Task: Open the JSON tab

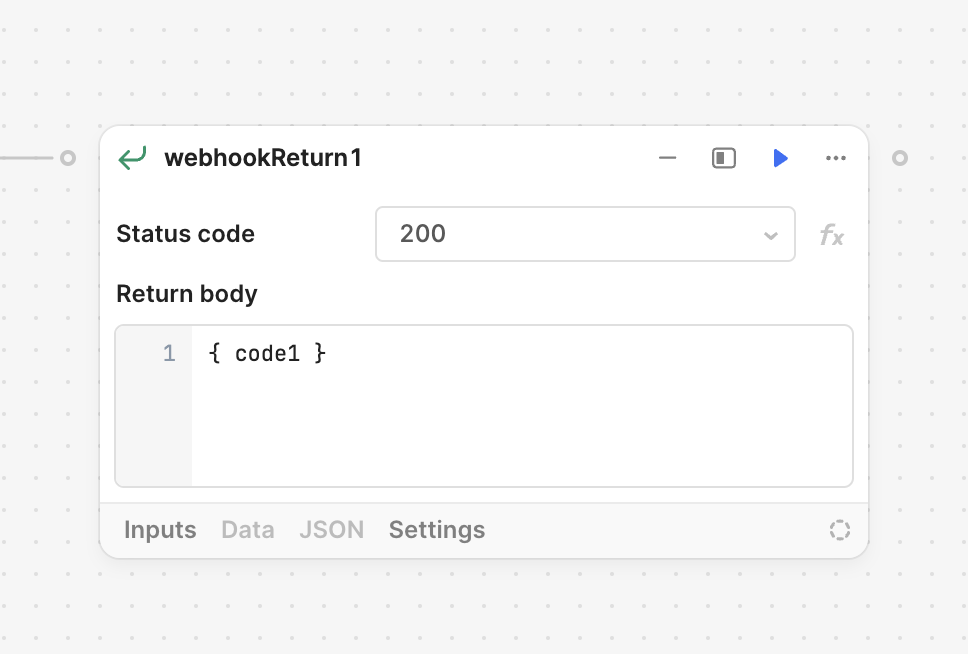Action: pos(332,530)
